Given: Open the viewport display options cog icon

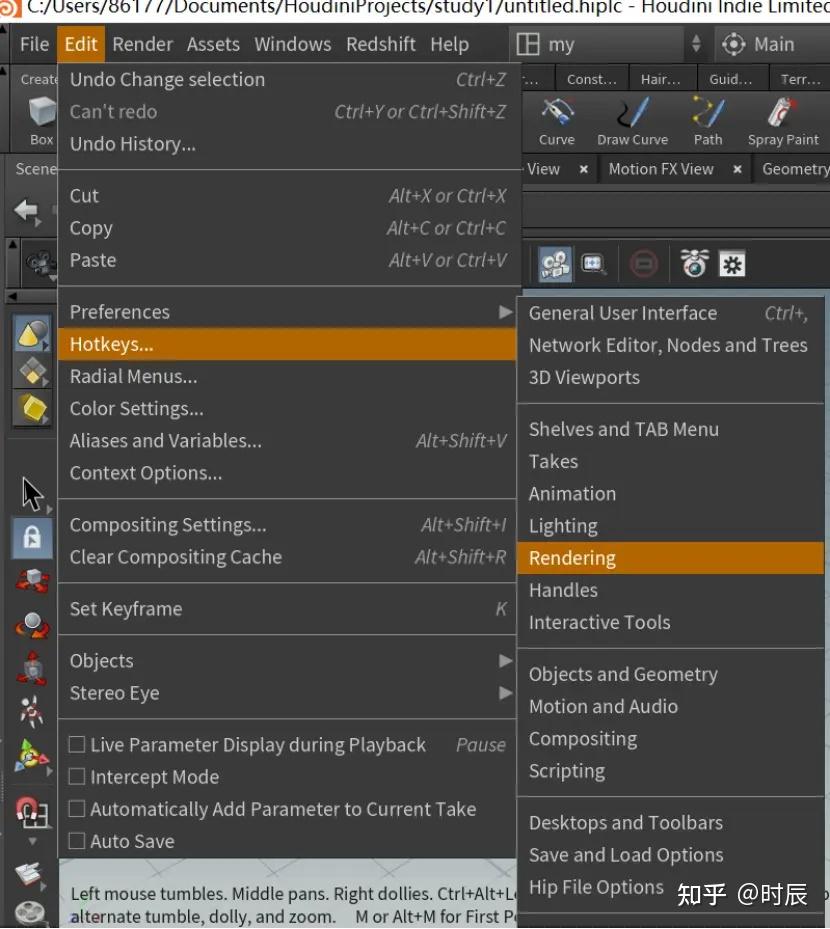Looking at the screenshot, I should 733,263.
